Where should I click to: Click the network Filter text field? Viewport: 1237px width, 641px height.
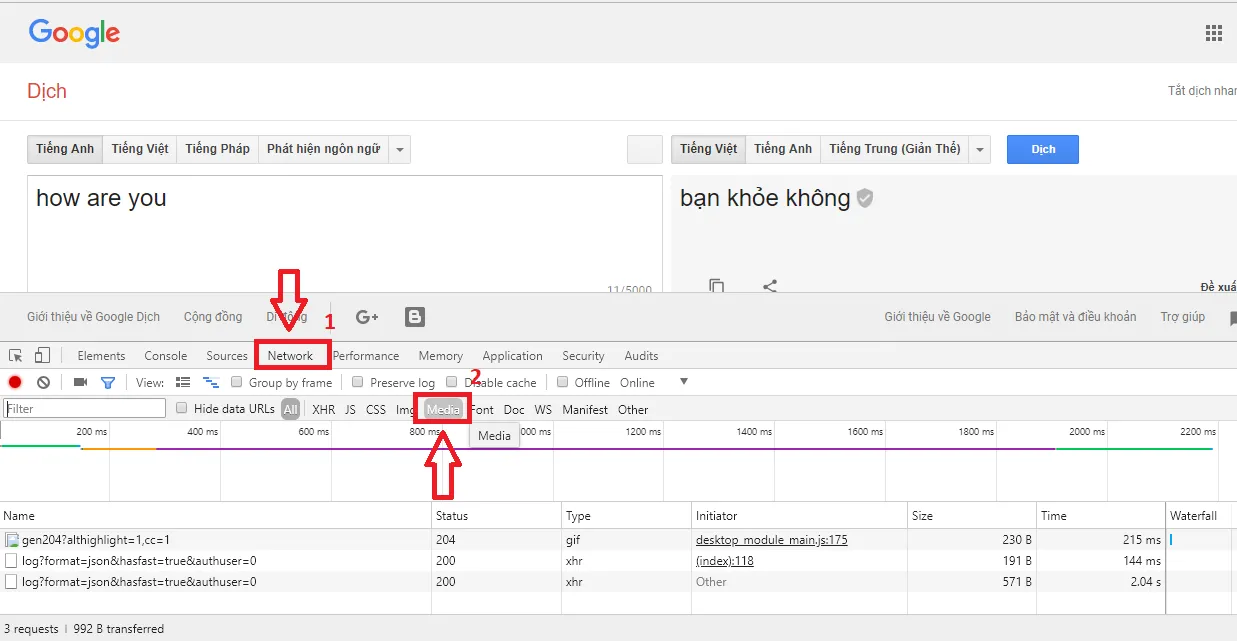(x=85, y=408)
